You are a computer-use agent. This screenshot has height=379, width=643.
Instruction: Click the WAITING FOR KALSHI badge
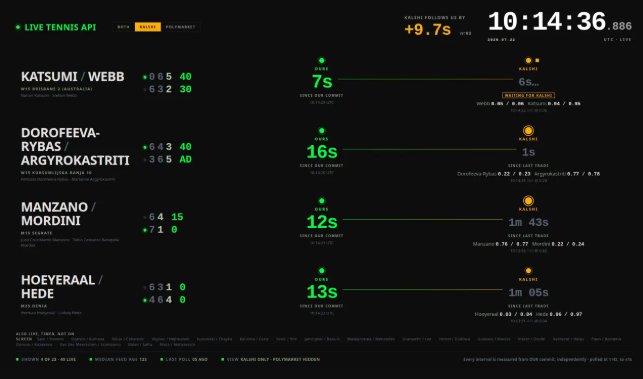point(528,95)
